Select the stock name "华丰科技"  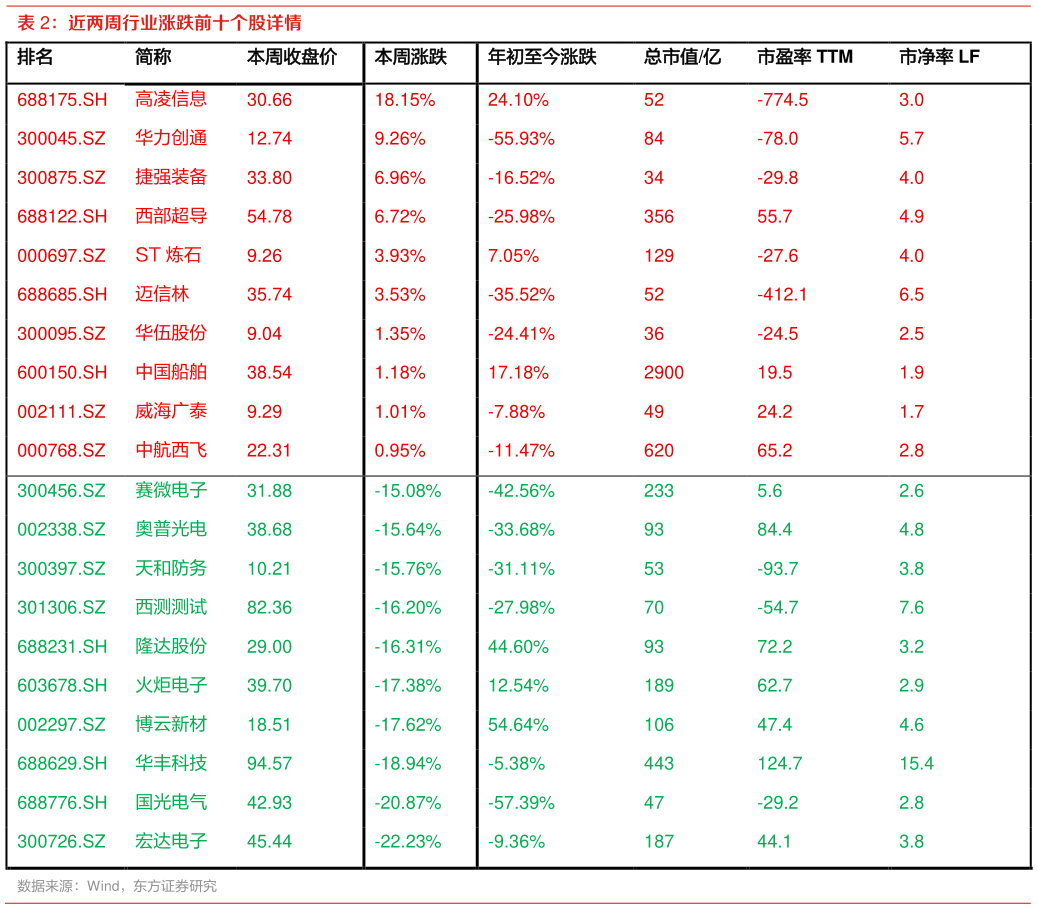point(171,763)
